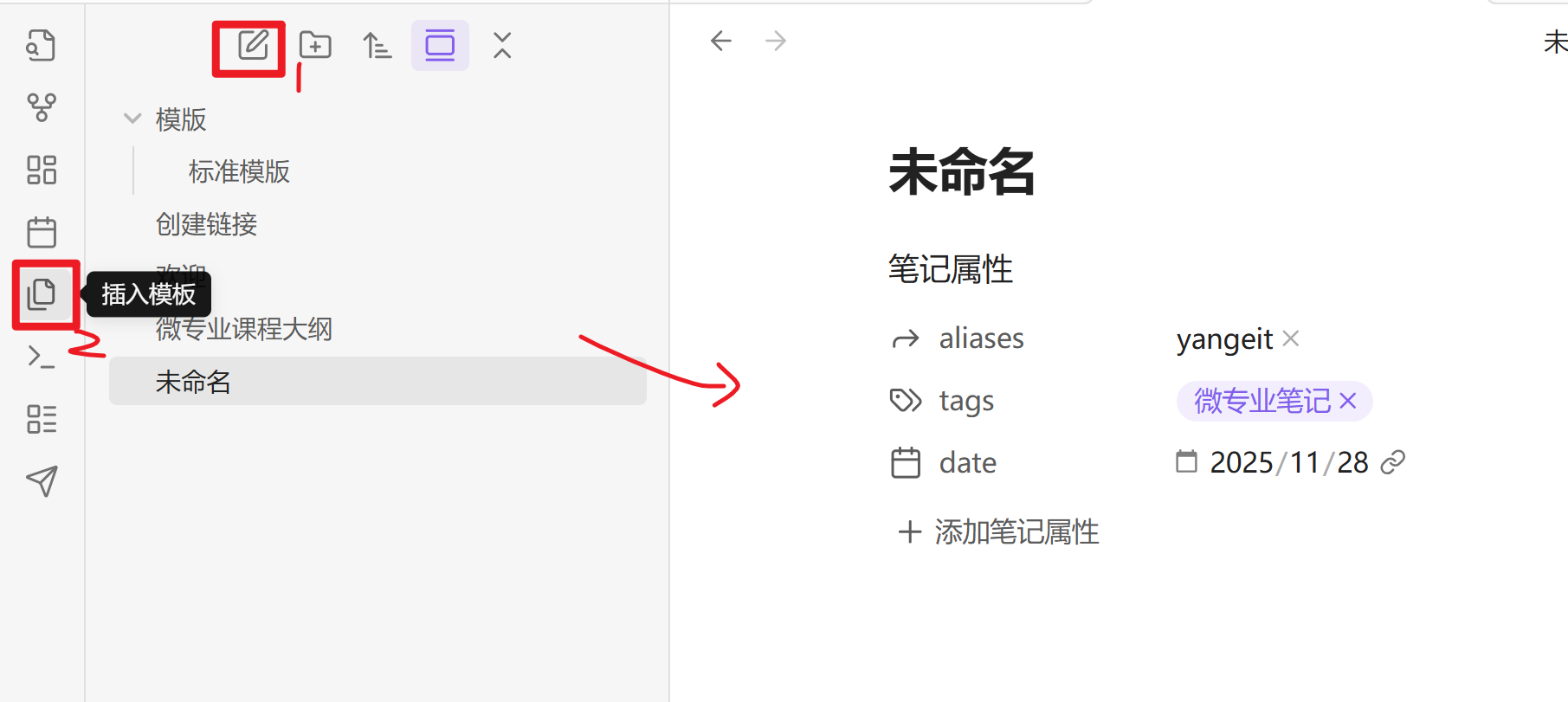
Task: Open the canvas icon in ribbon
Action: tap(41, 170)
